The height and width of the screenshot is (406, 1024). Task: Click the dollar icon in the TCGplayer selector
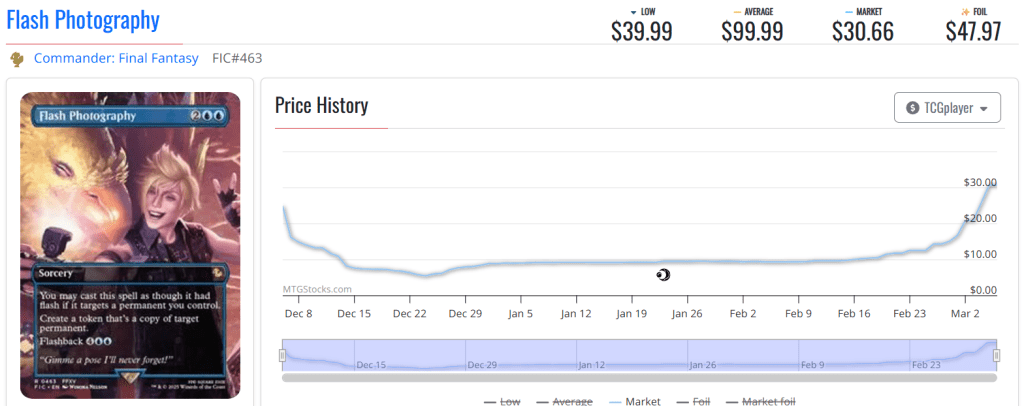[x=912, y=108]
